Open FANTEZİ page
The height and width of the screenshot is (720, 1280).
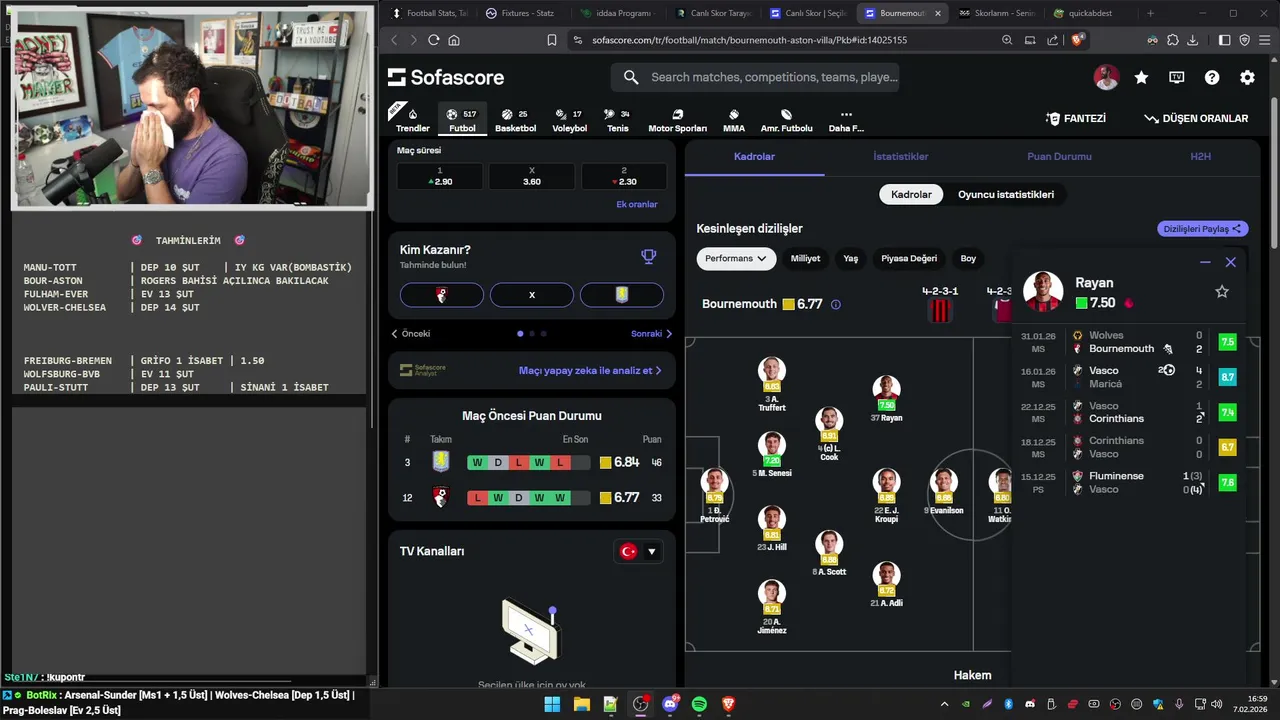click(1076, 118)
